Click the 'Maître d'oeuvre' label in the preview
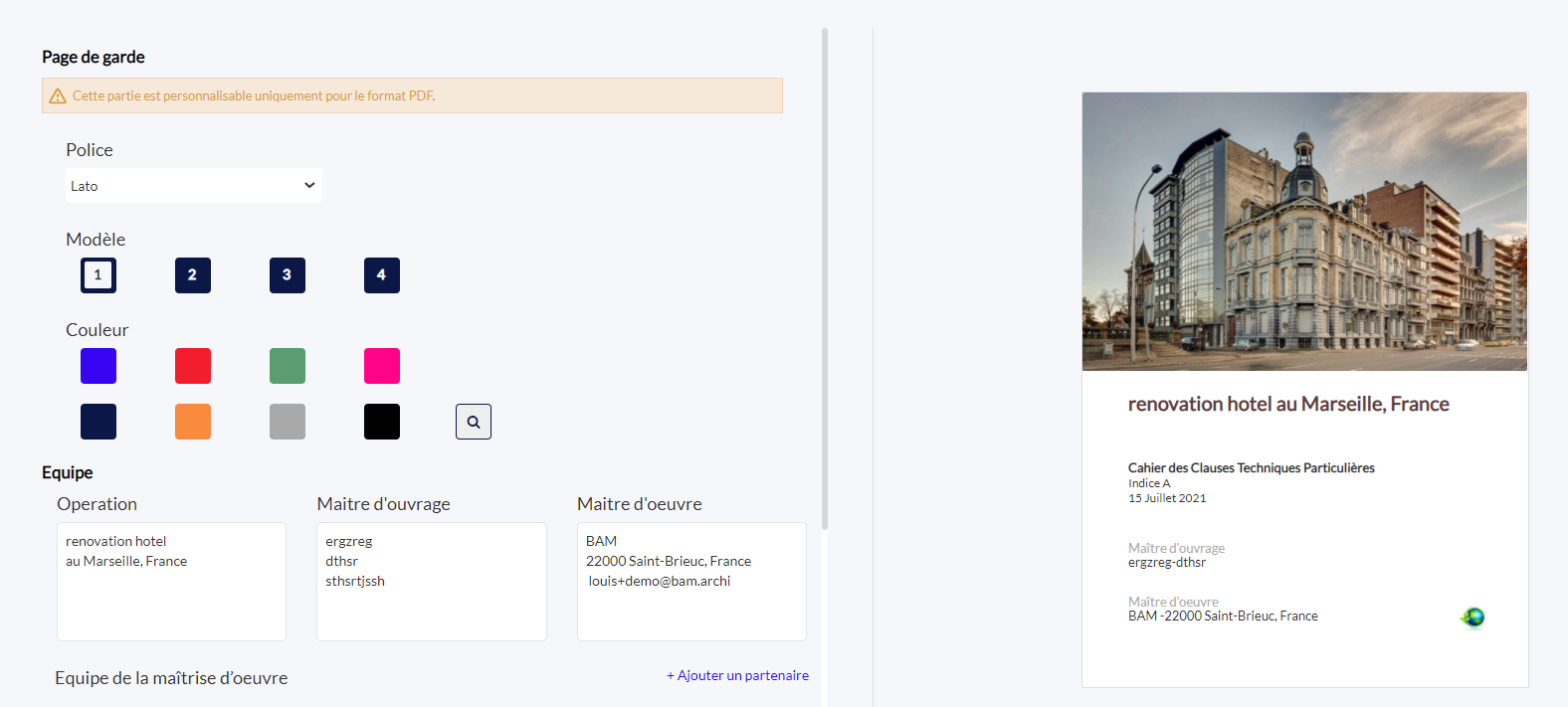Screen dimensions: 1568x707 coord(1173,602)
